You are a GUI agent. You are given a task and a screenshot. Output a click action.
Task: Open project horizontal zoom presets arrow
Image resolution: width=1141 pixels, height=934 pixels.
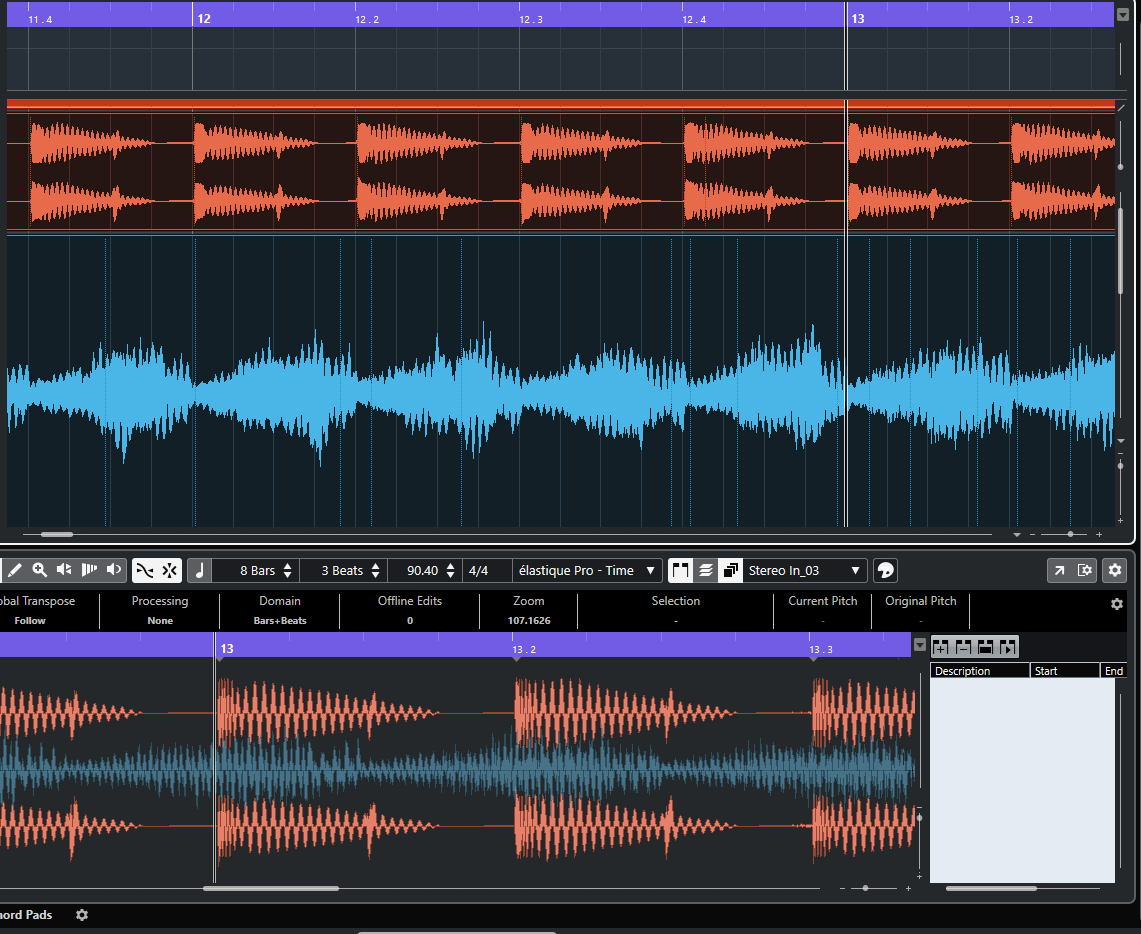(1017, 535)
